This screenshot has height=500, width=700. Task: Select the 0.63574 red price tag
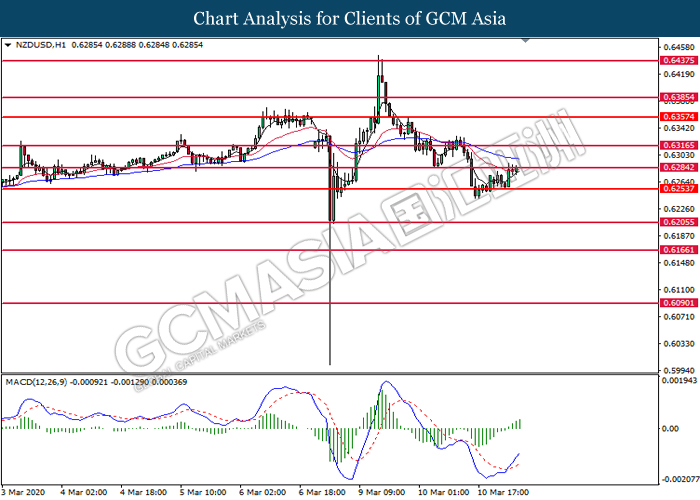(676, 117)
